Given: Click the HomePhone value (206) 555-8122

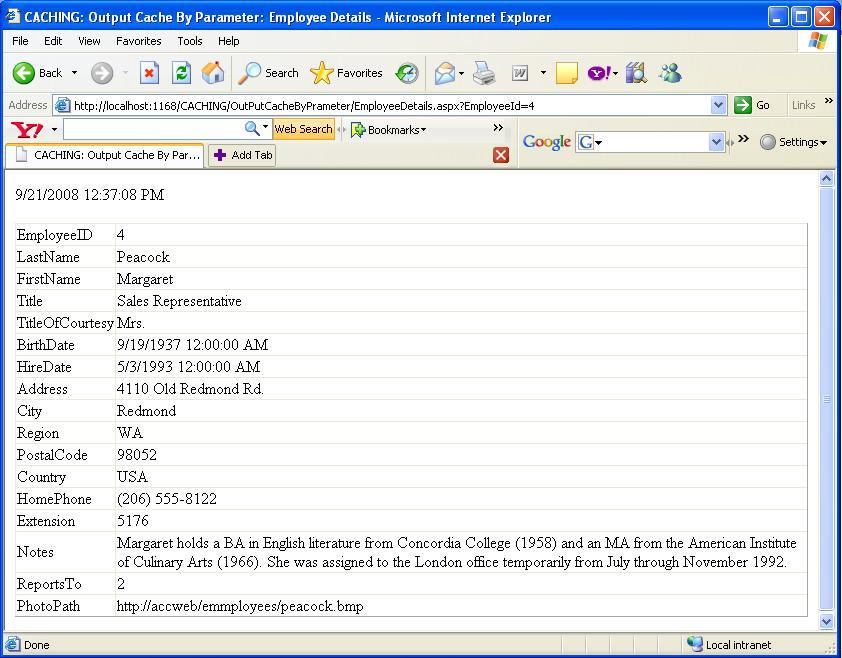Looking at the screenshot, I should [x=167, y=499].
